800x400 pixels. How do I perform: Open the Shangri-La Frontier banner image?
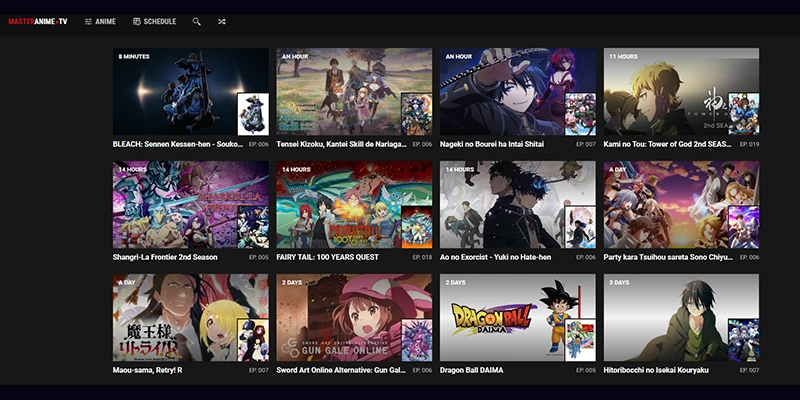(x=191, y=205)
